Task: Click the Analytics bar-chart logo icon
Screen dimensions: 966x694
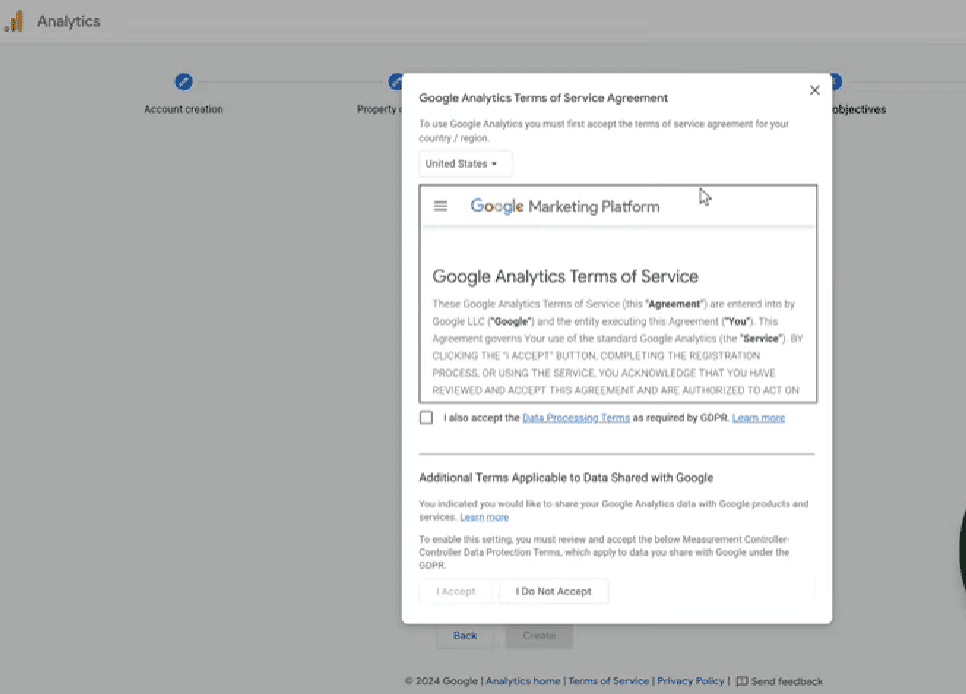Action: coord(15,20)
